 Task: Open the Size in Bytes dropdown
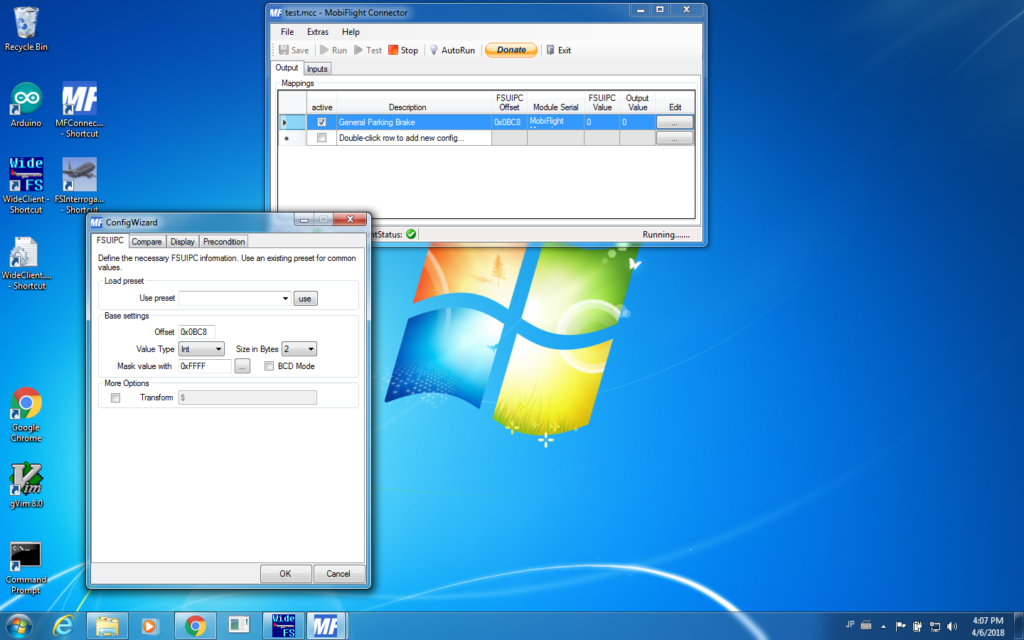310,349
